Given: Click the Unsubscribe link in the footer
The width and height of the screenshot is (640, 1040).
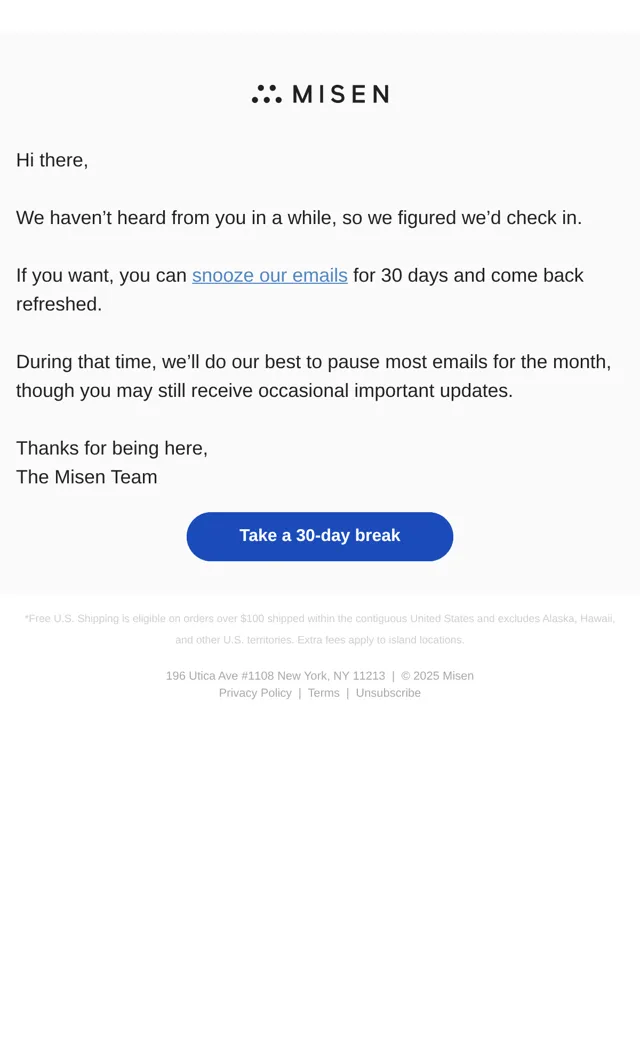Looking at the screenshot, I should [x=388, y=692].
